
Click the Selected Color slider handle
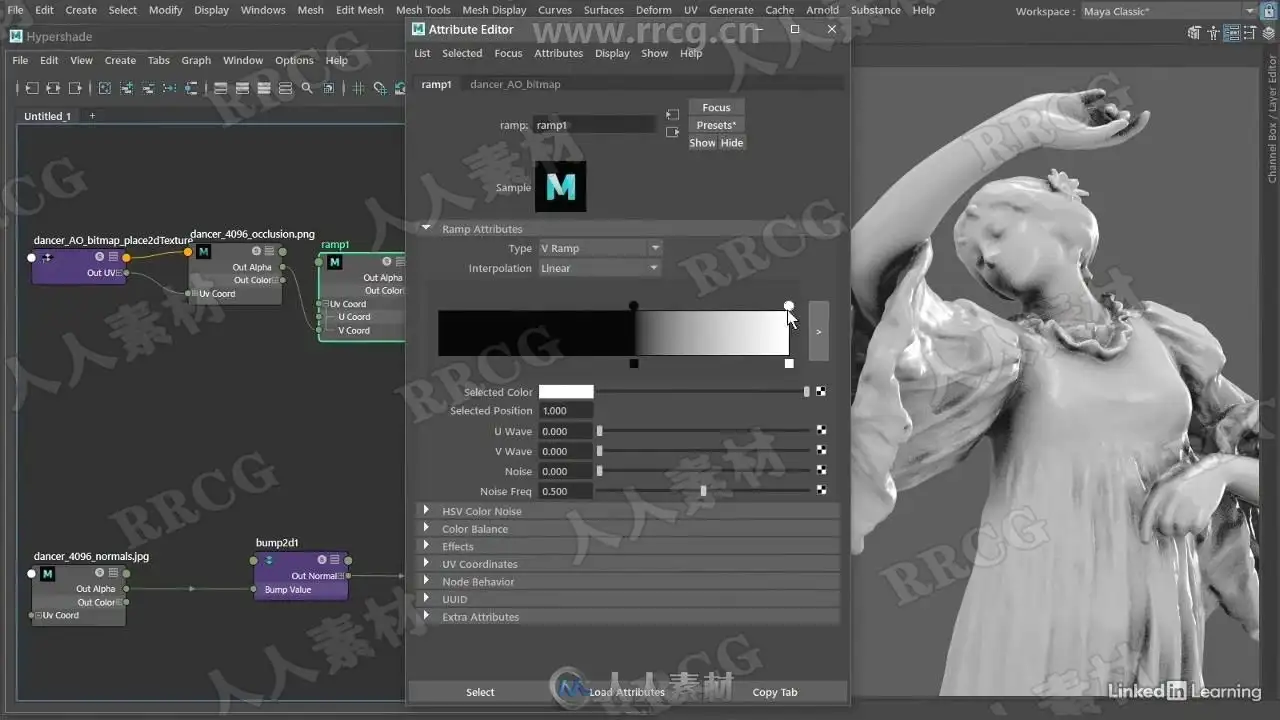point(807,392)
